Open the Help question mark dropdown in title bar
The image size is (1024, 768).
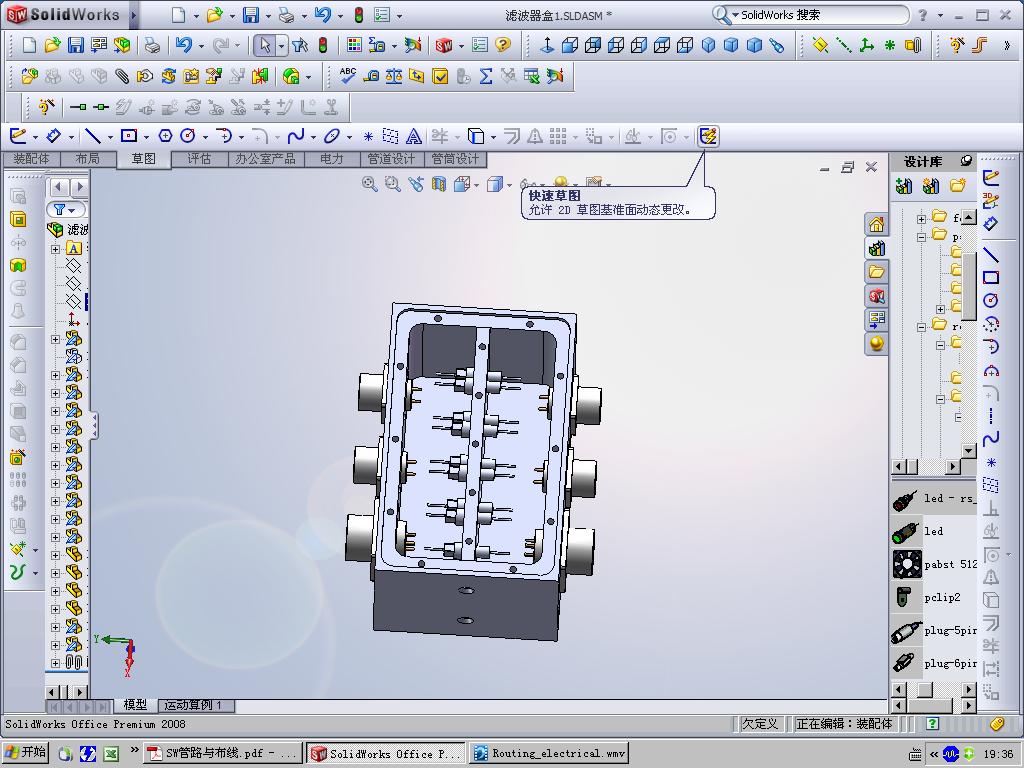pos(940,15)
